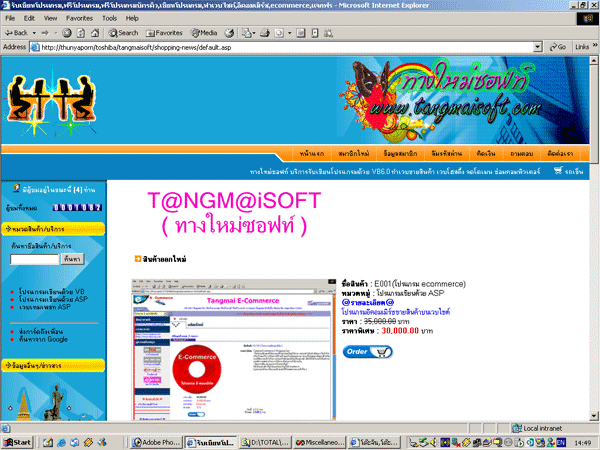Viewport: 600px width, 450px height.
Task: Switch to the Miscellaneous taskbar window
Action: (320, 443)
